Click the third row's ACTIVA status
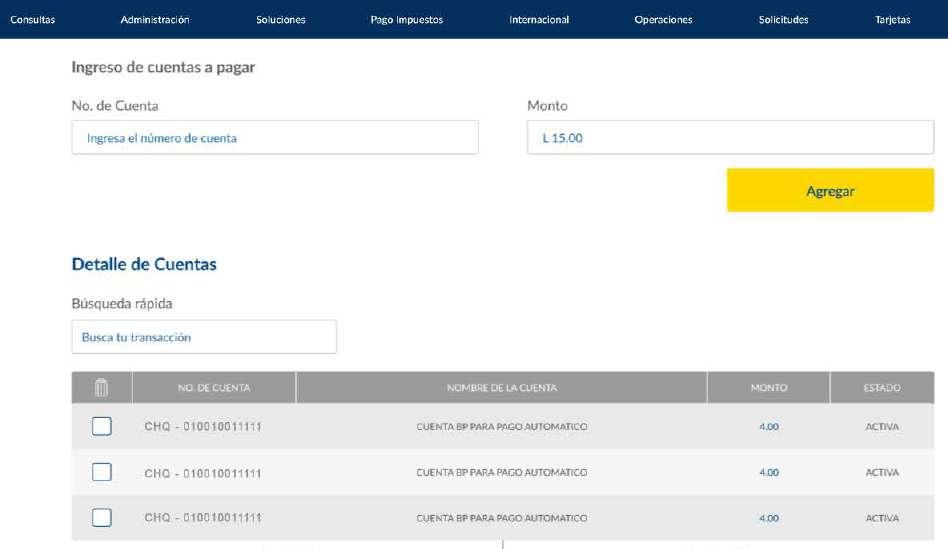The width and height of the screenshot is (948, 549). (x=882, y=518)
